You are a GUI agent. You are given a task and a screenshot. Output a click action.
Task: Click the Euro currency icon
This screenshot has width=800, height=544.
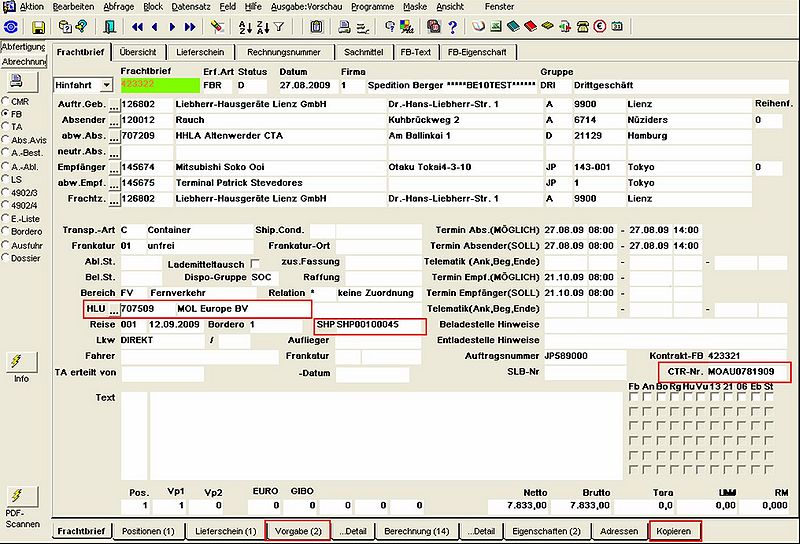(x=600, y=26)
